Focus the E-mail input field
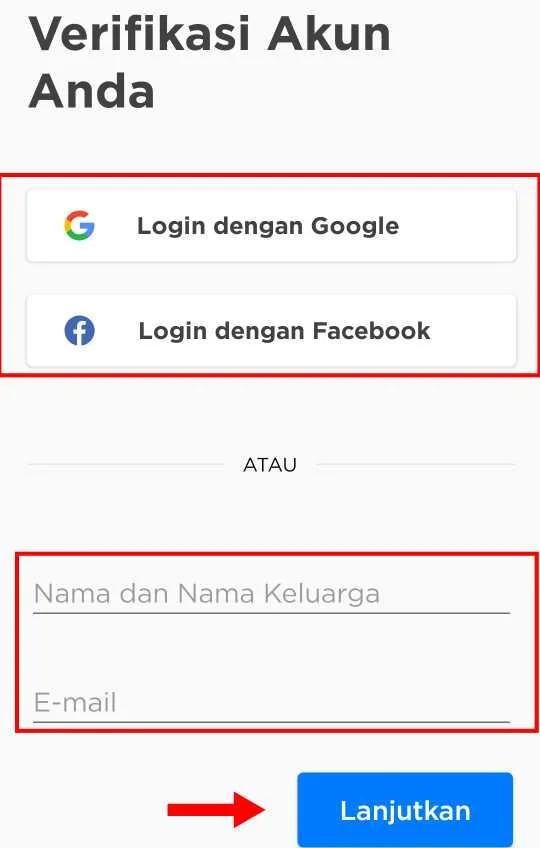The image size is (540, 848). pos(271,703)
